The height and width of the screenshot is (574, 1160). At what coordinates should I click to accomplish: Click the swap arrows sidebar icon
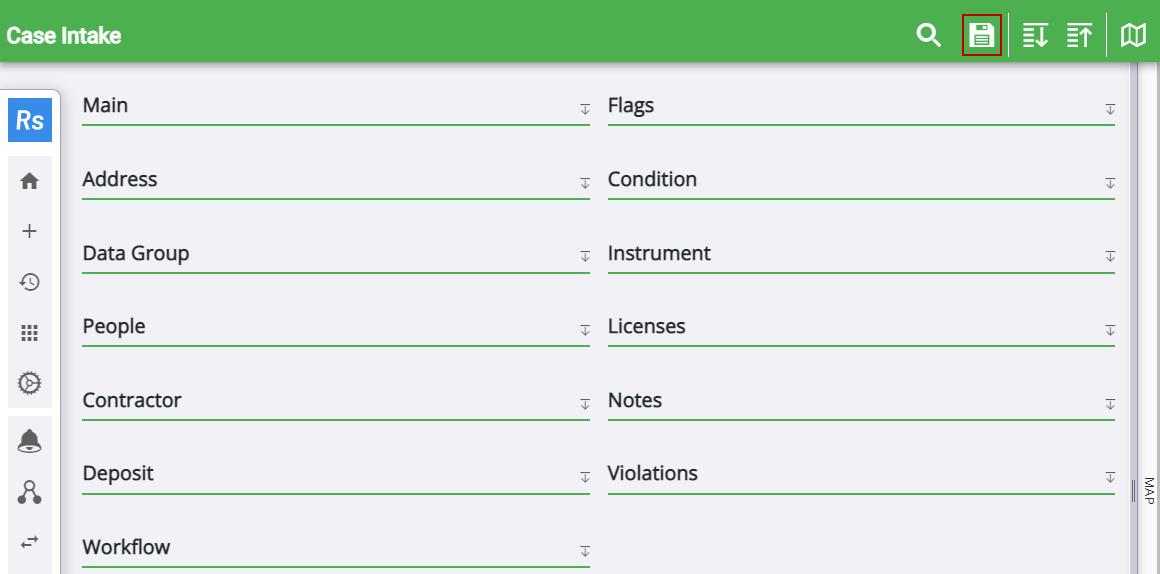coord(30,541)
